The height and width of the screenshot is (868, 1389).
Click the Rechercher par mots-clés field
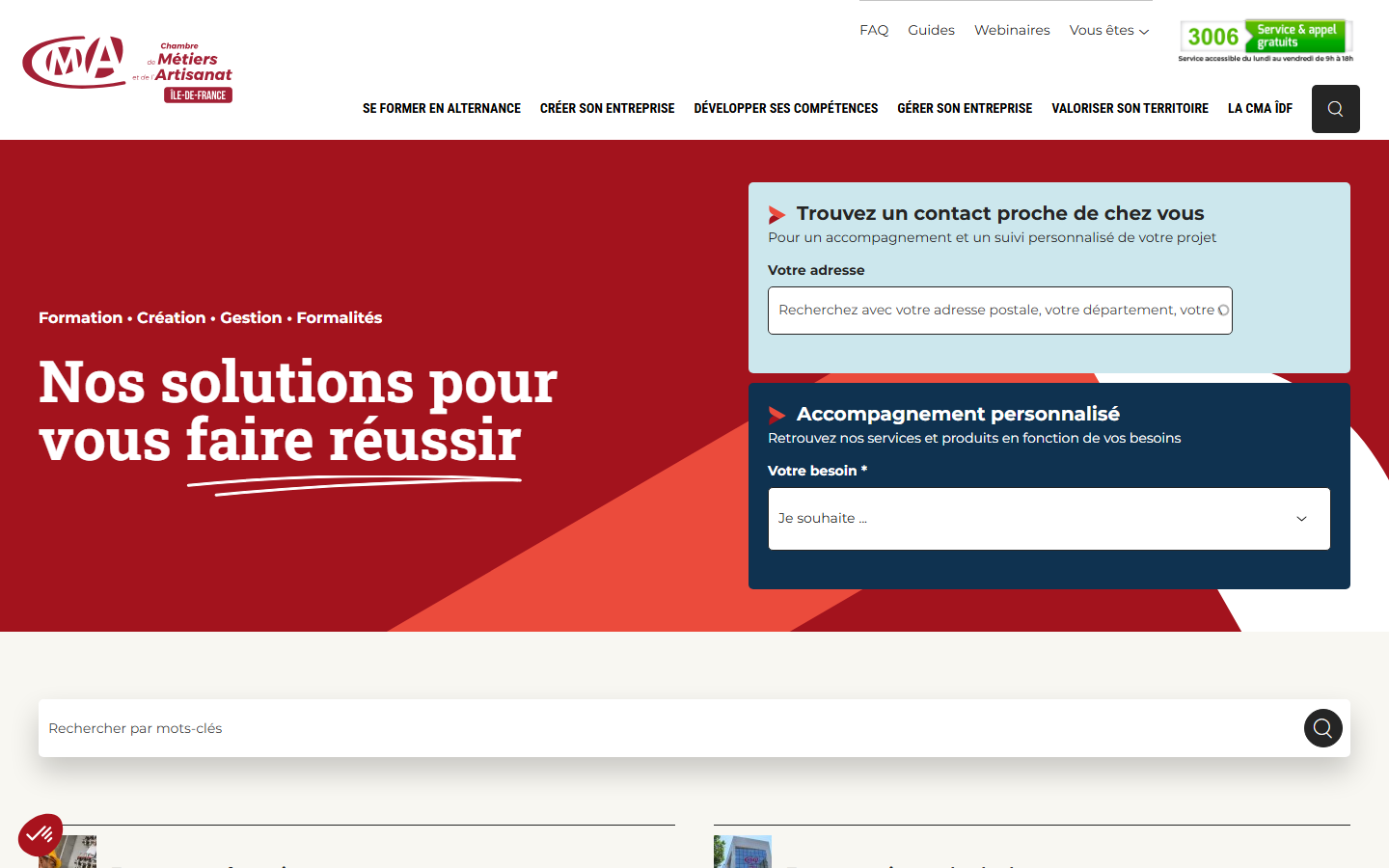point(670,728)
